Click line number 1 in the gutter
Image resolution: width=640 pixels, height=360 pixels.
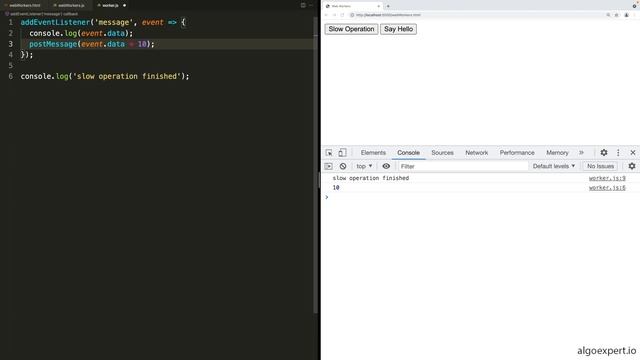click(11, 22)
